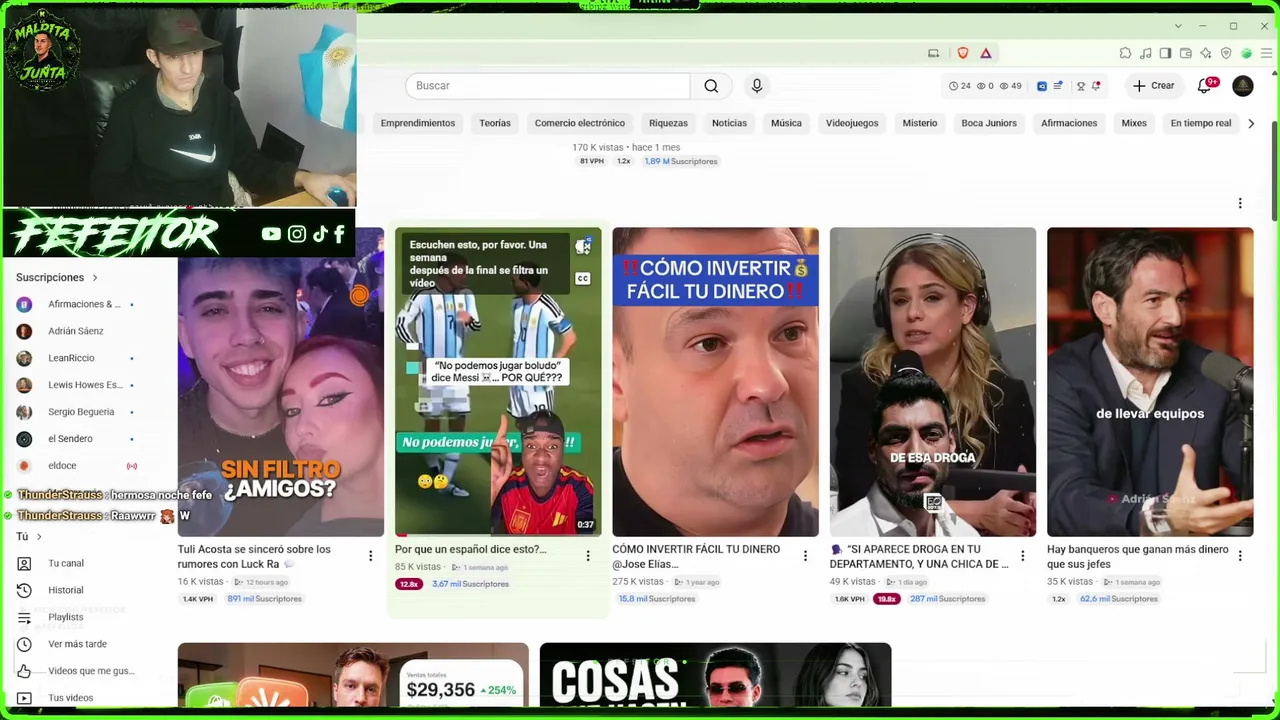1280x720 pixels.
Task: Open options menu for 'Hay banqueros' video
Action: point(1240,556)
